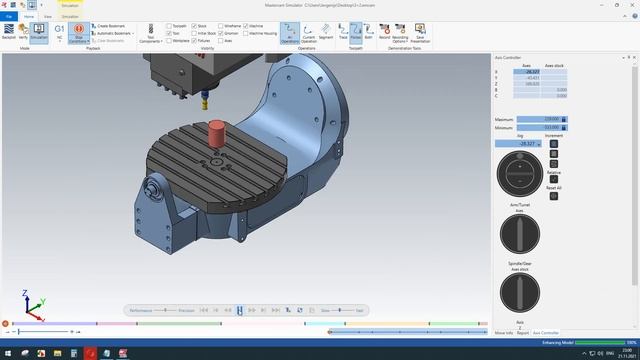The height and width of the screenshot is (360, 640).
Task: Select Trace toolpath mode
Action: click(343, 32)
